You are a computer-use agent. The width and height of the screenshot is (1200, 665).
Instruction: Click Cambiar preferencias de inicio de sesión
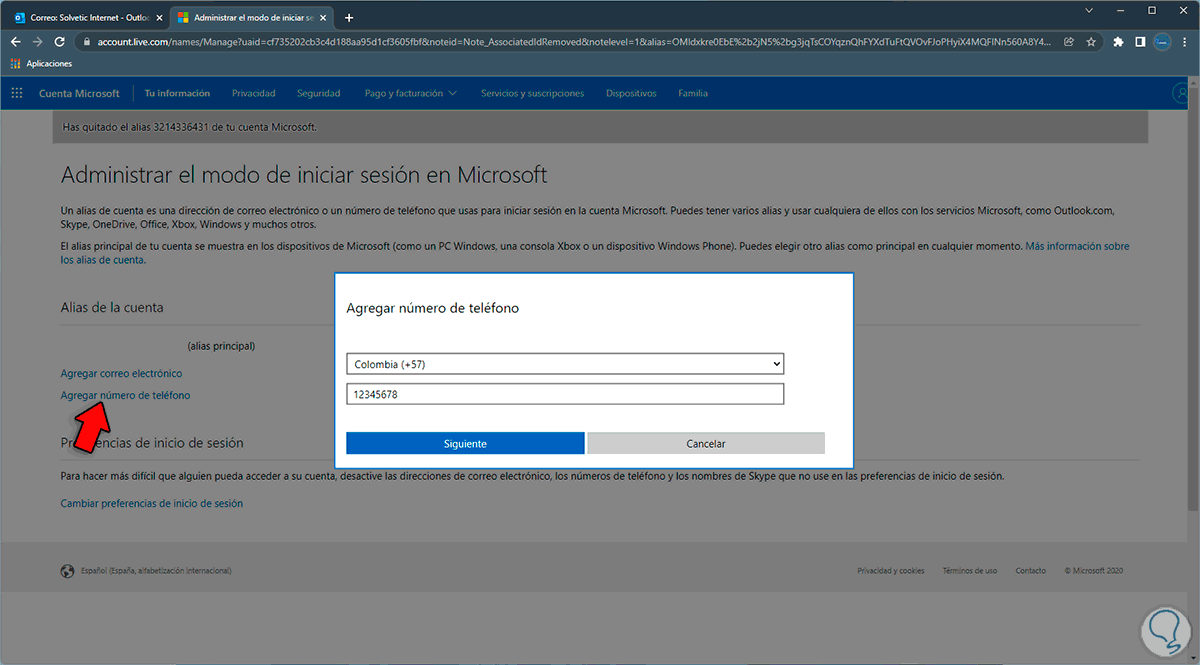tap(151, 503)
